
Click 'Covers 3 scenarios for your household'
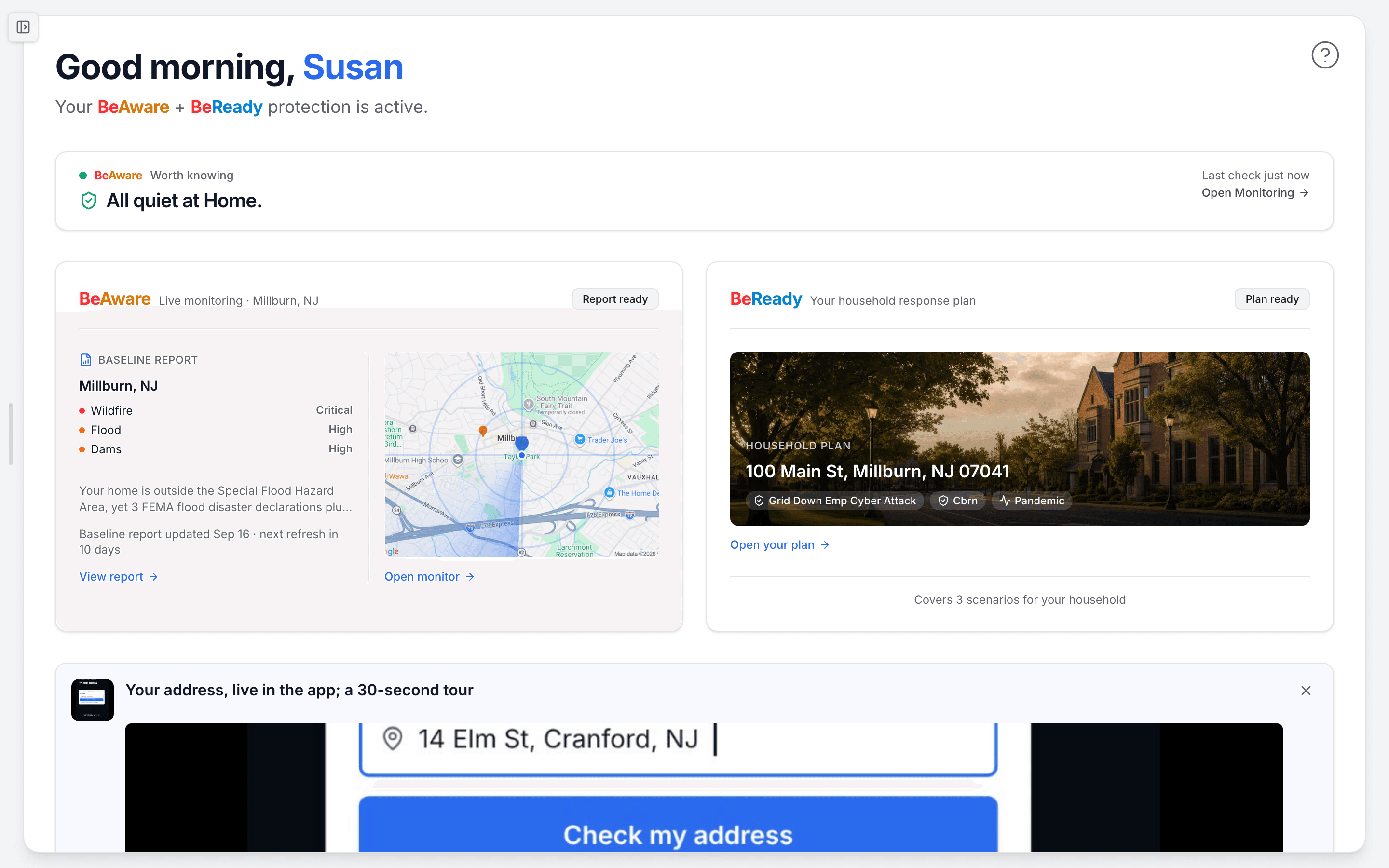pos(1020,600)
